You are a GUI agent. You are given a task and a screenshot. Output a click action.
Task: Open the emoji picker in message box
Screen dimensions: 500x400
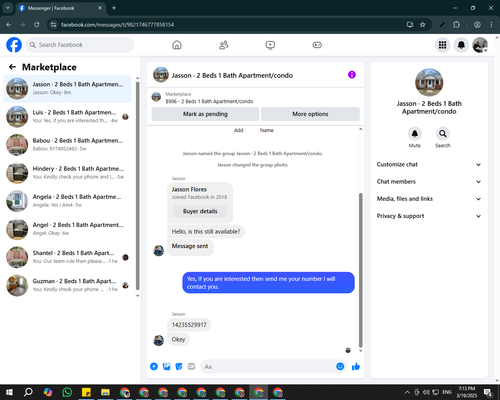pyautogui.click(x=340, y=366)
